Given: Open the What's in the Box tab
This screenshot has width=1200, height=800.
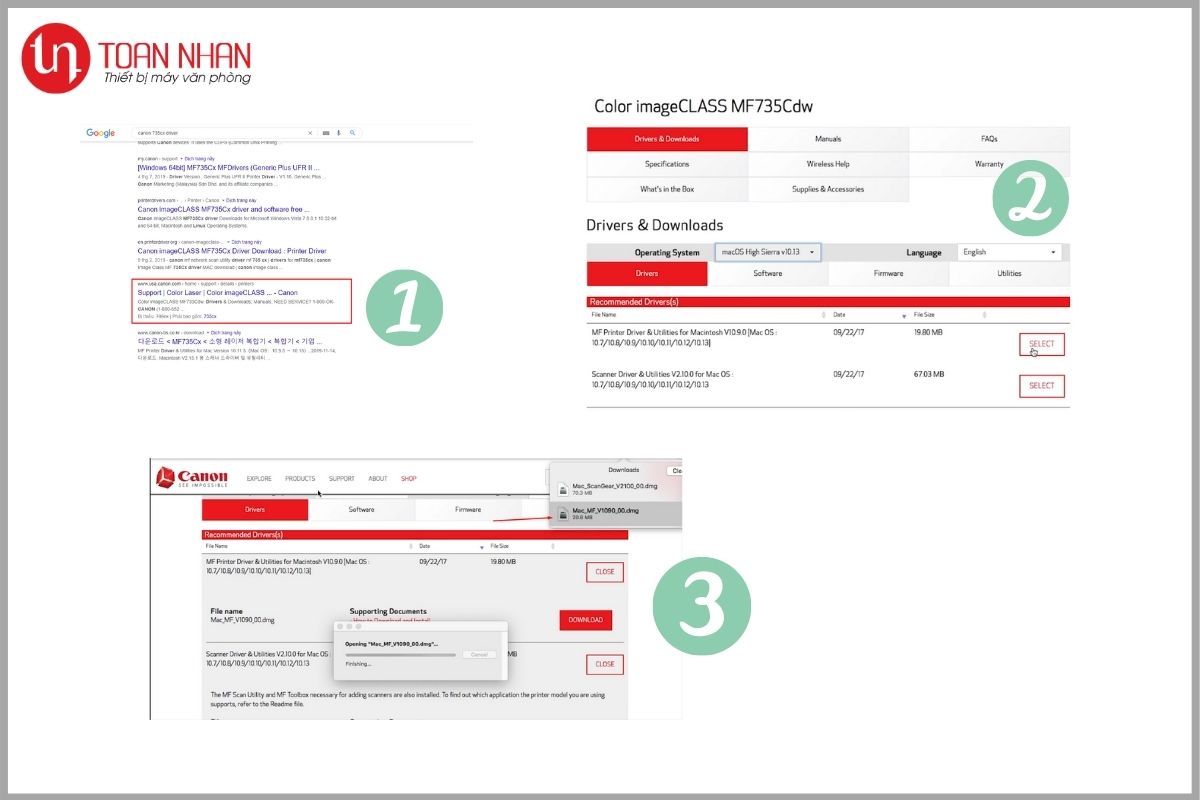Looking at the screenshot, I should pyautogui.click(x=667, y=189).
